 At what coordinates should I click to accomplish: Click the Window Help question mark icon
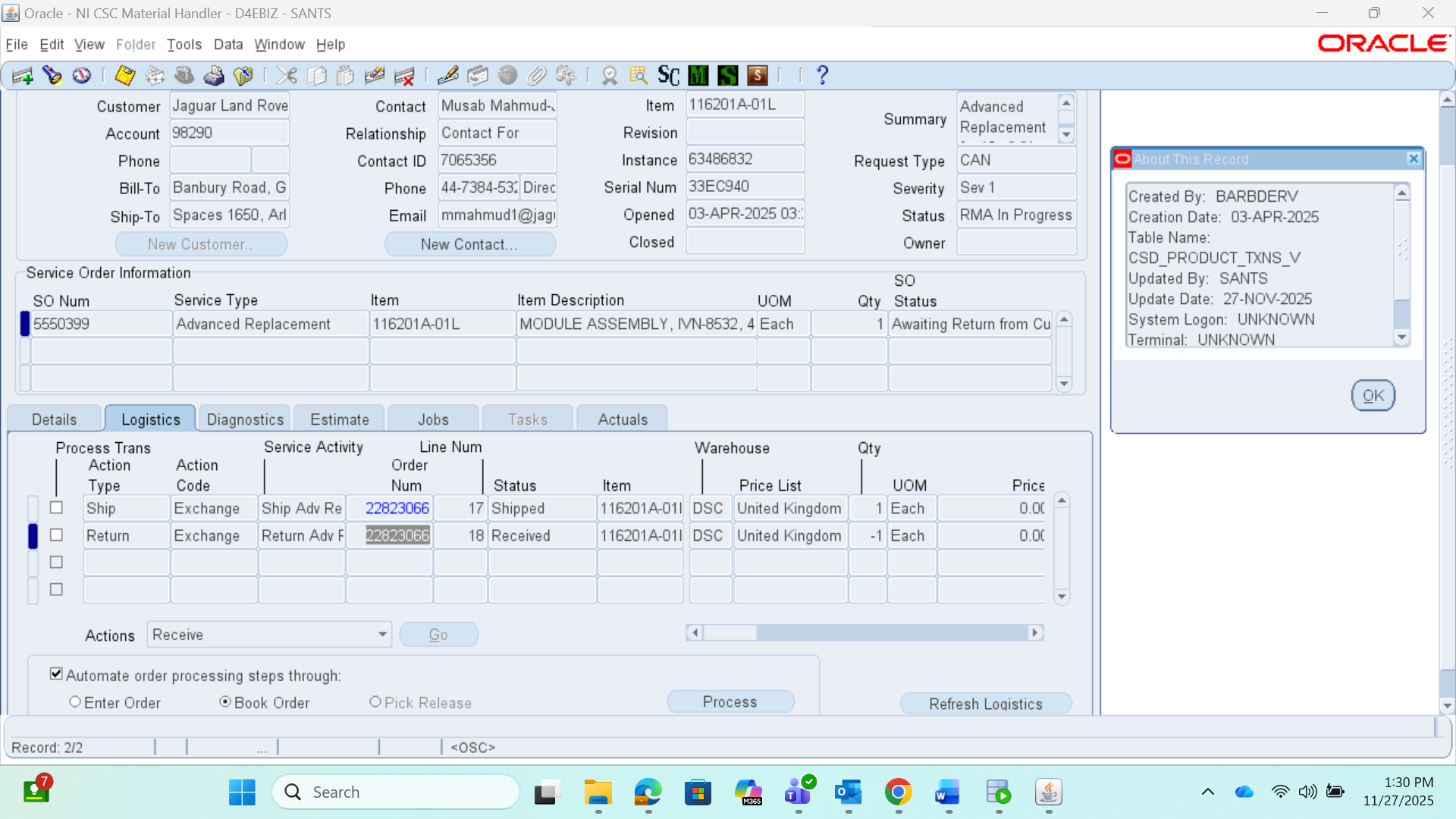[x=822, y=75]
